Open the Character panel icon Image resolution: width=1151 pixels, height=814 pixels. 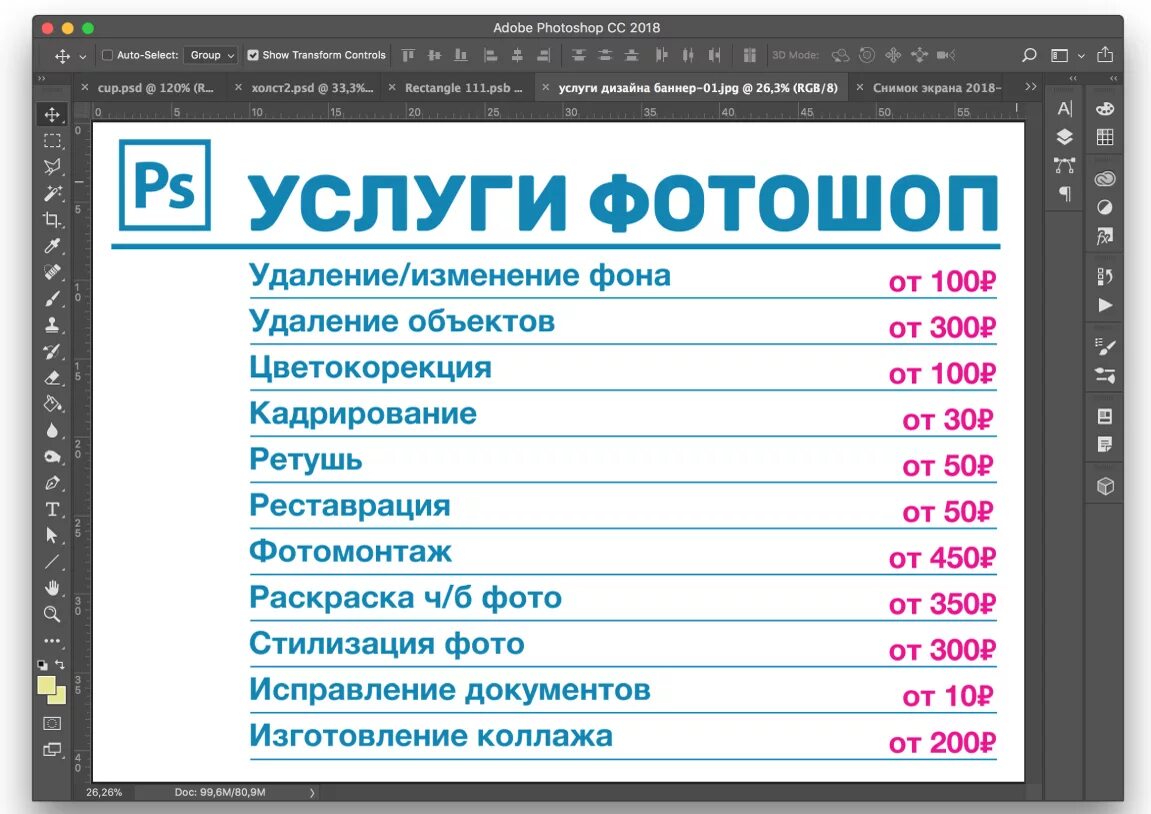pos(1064,109)
